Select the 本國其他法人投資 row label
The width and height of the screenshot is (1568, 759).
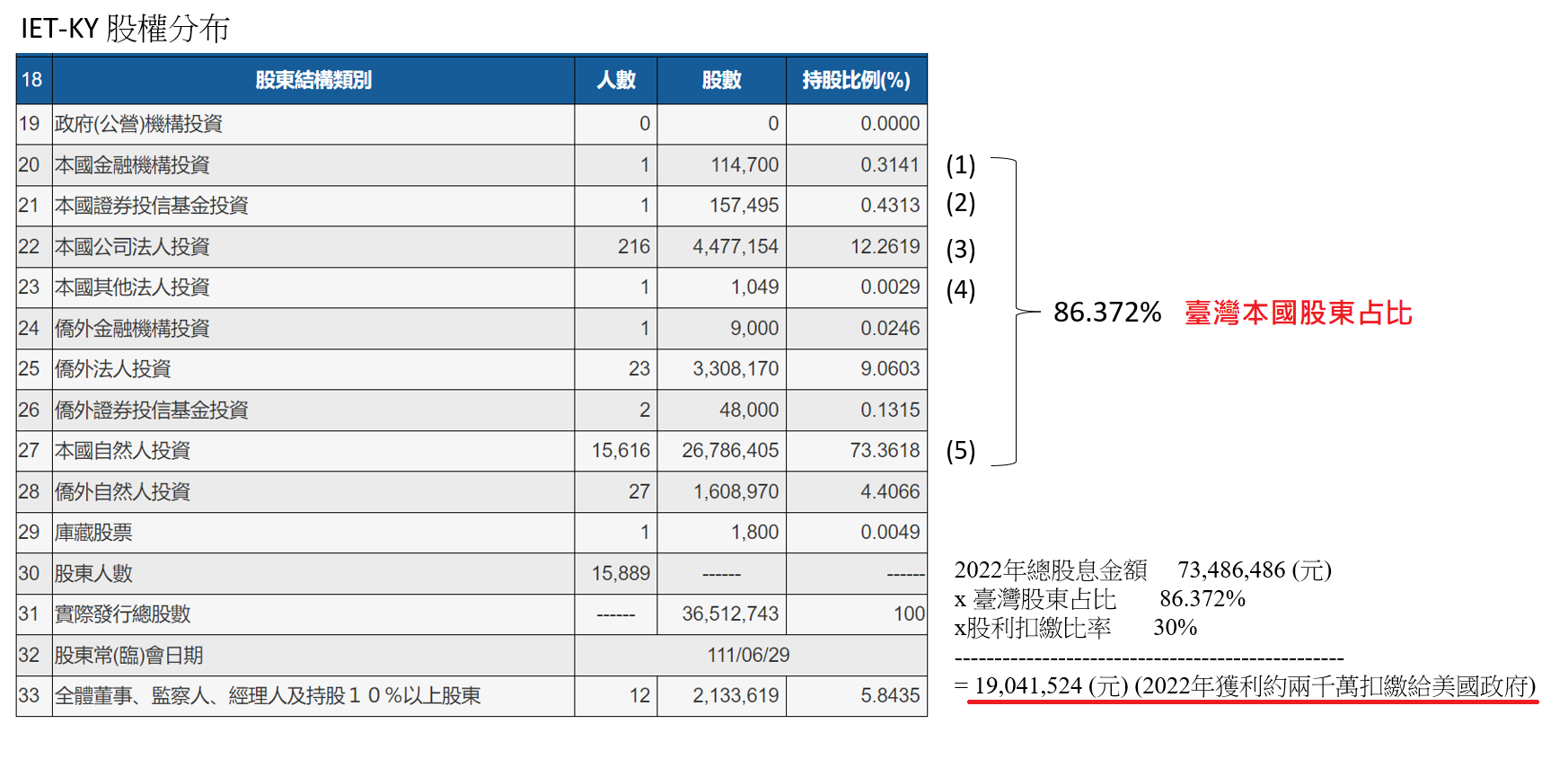tap(132, 287)
